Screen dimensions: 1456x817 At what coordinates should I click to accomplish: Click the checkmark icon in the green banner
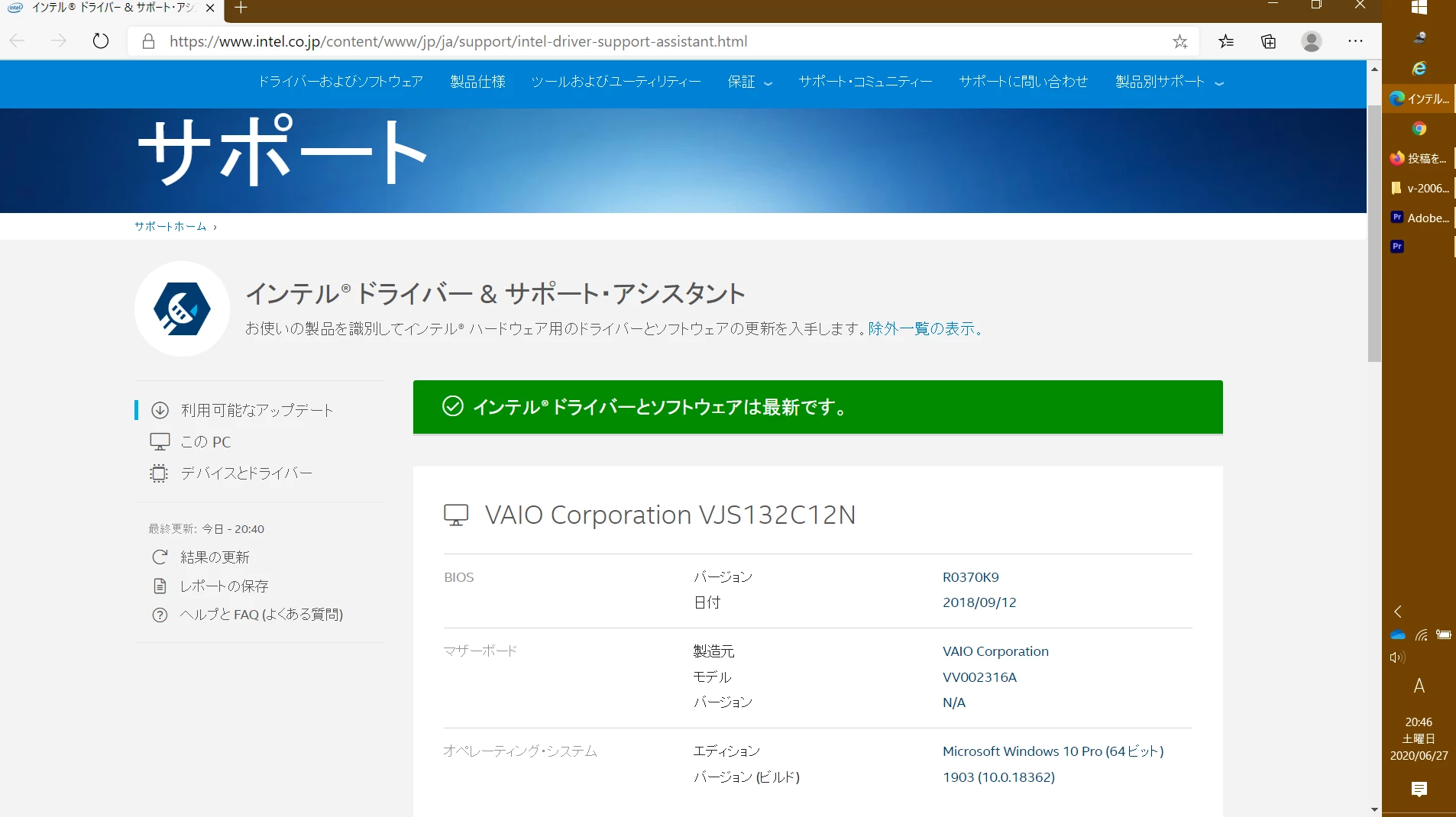point(453,406)
